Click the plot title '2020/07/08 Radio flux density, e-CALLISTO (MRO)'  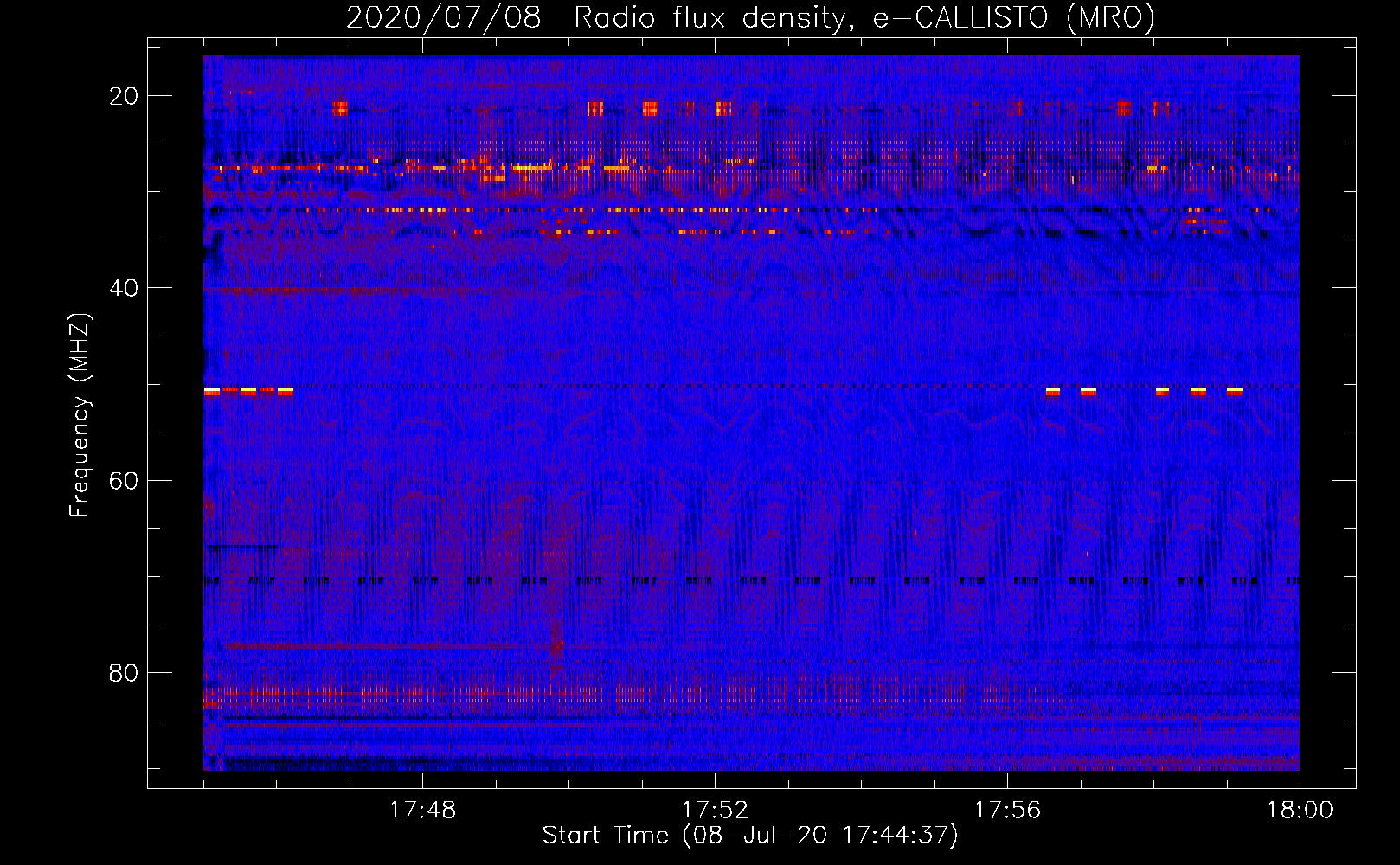pyautogui.click(x=750, y=17)
